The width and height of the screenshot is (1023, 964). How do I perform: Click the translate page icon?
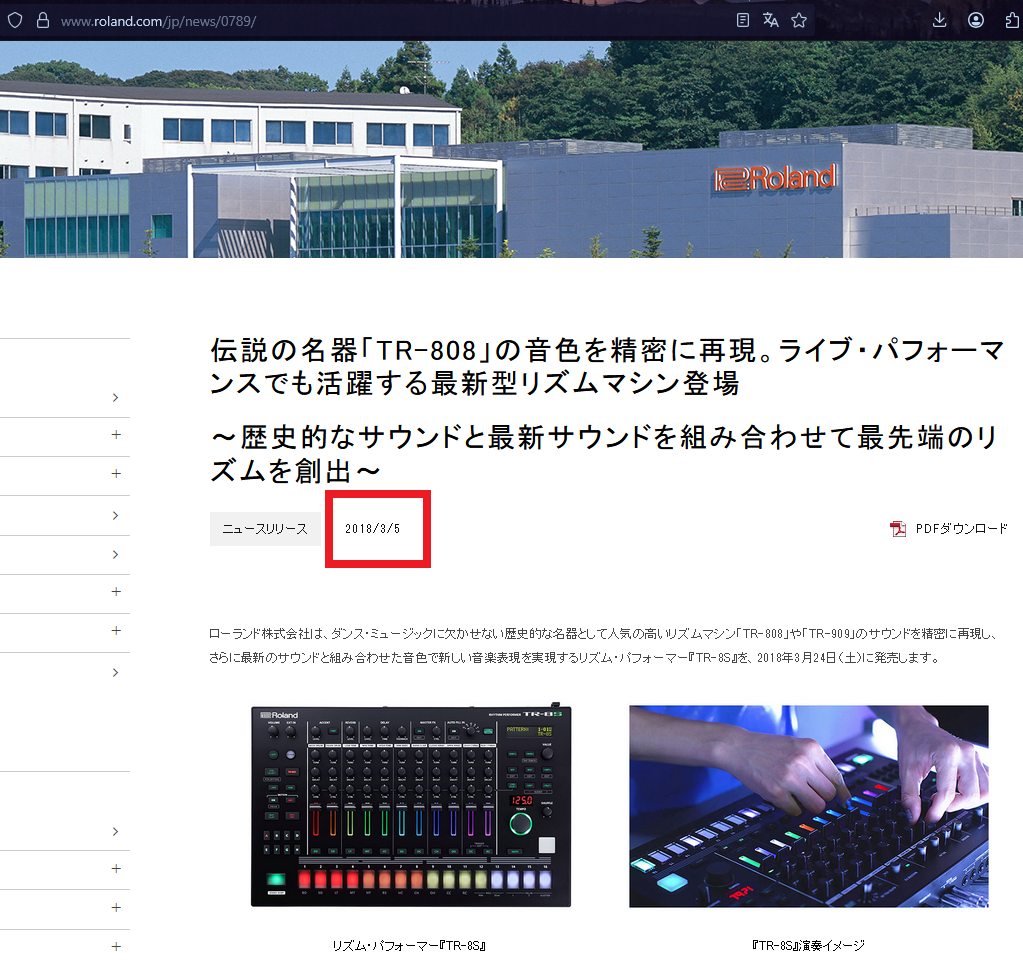tap(771, 20)
